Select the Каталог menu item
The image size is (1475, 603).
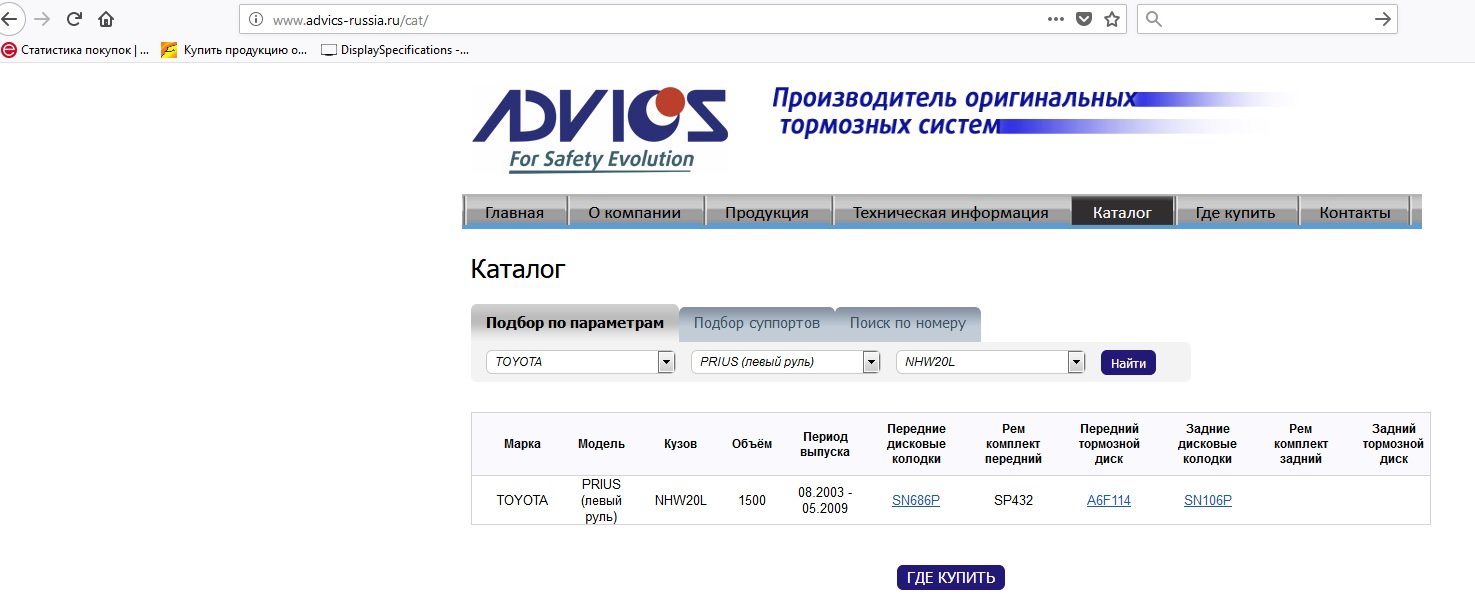coord(1122,212)
